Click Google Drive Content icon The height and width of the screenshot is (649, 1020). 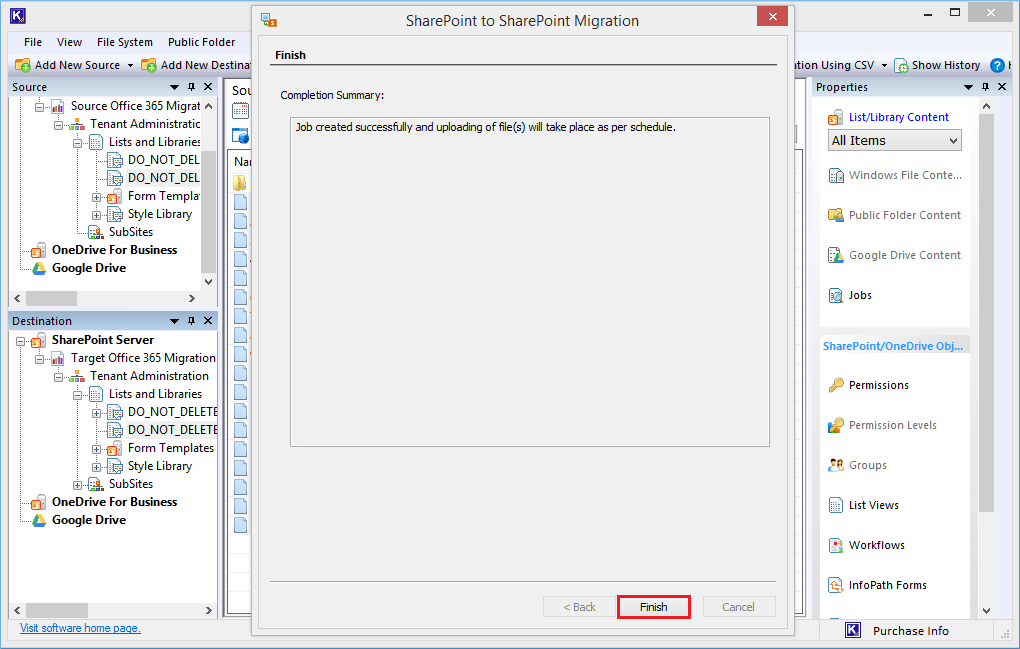point(836,256)
